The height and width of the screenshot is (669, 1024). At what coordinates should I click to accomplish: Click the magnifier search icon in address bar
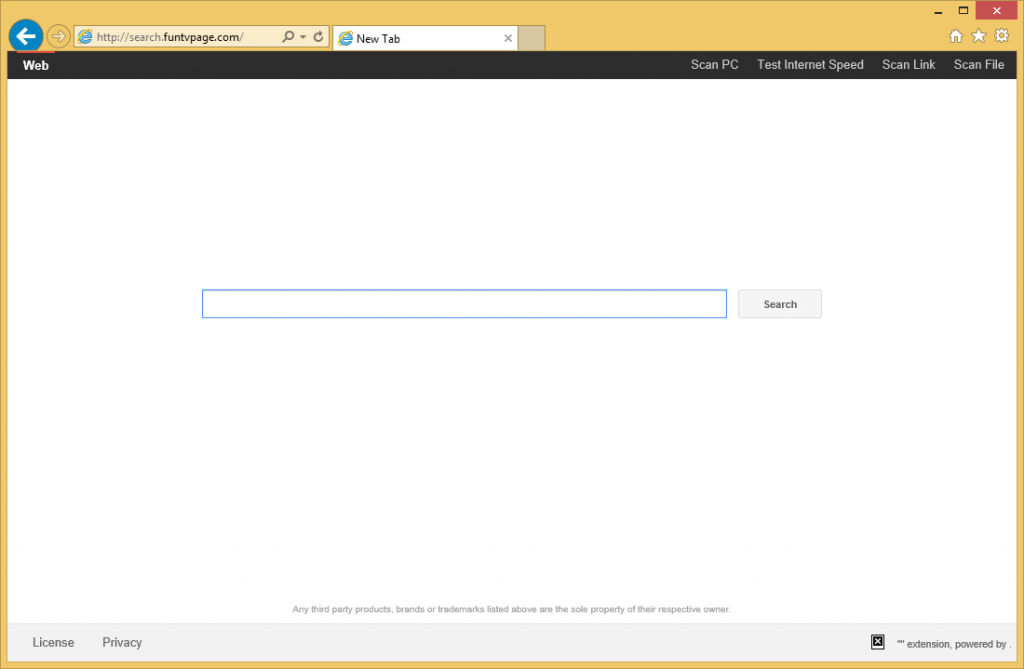tap(288, 37)
